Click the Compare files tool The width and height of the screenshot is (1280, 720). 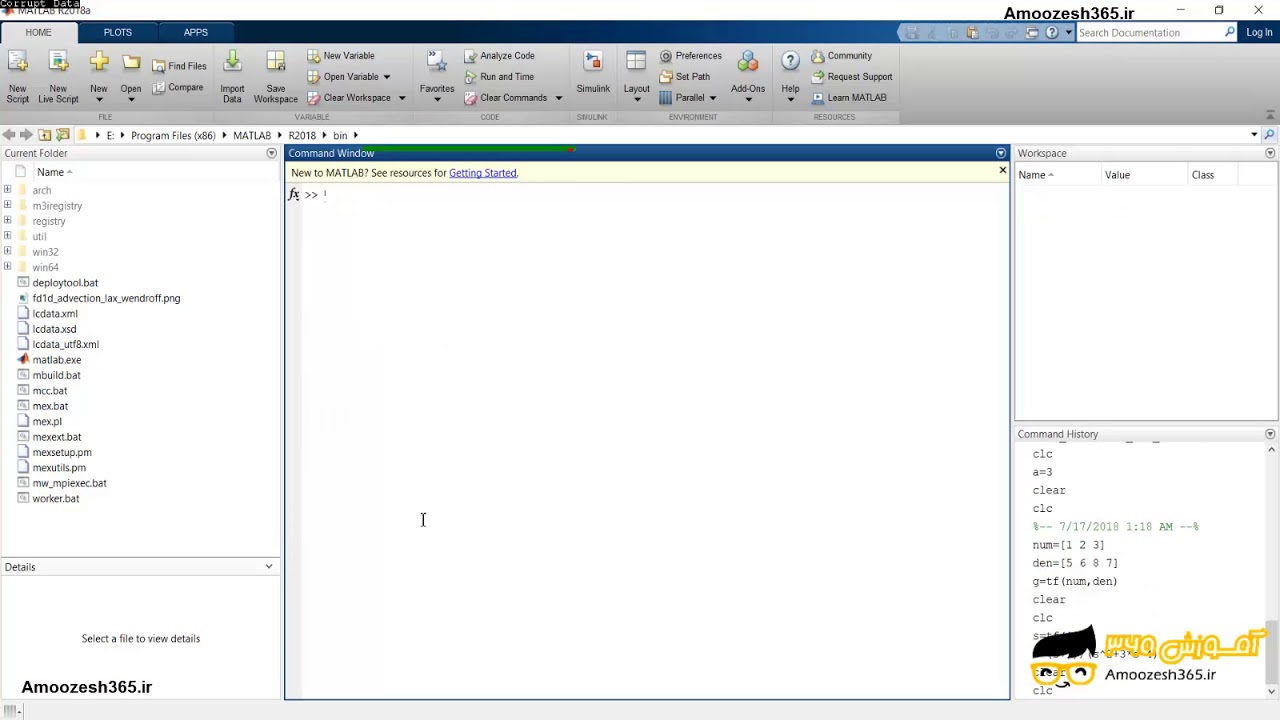click(178, 88)
